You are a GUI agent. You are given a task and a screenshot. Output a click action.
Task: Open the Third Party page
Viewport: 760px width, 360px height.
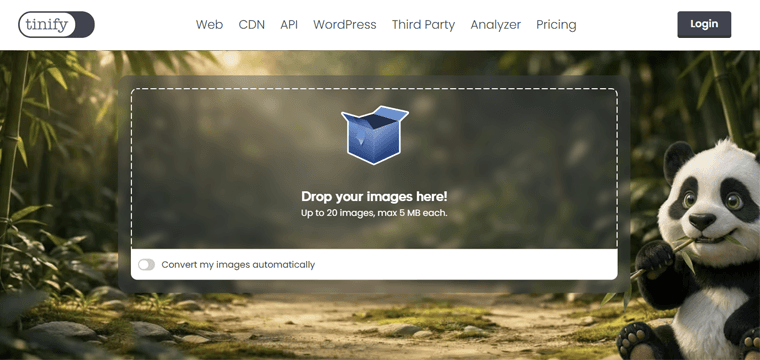click(423, 25)
